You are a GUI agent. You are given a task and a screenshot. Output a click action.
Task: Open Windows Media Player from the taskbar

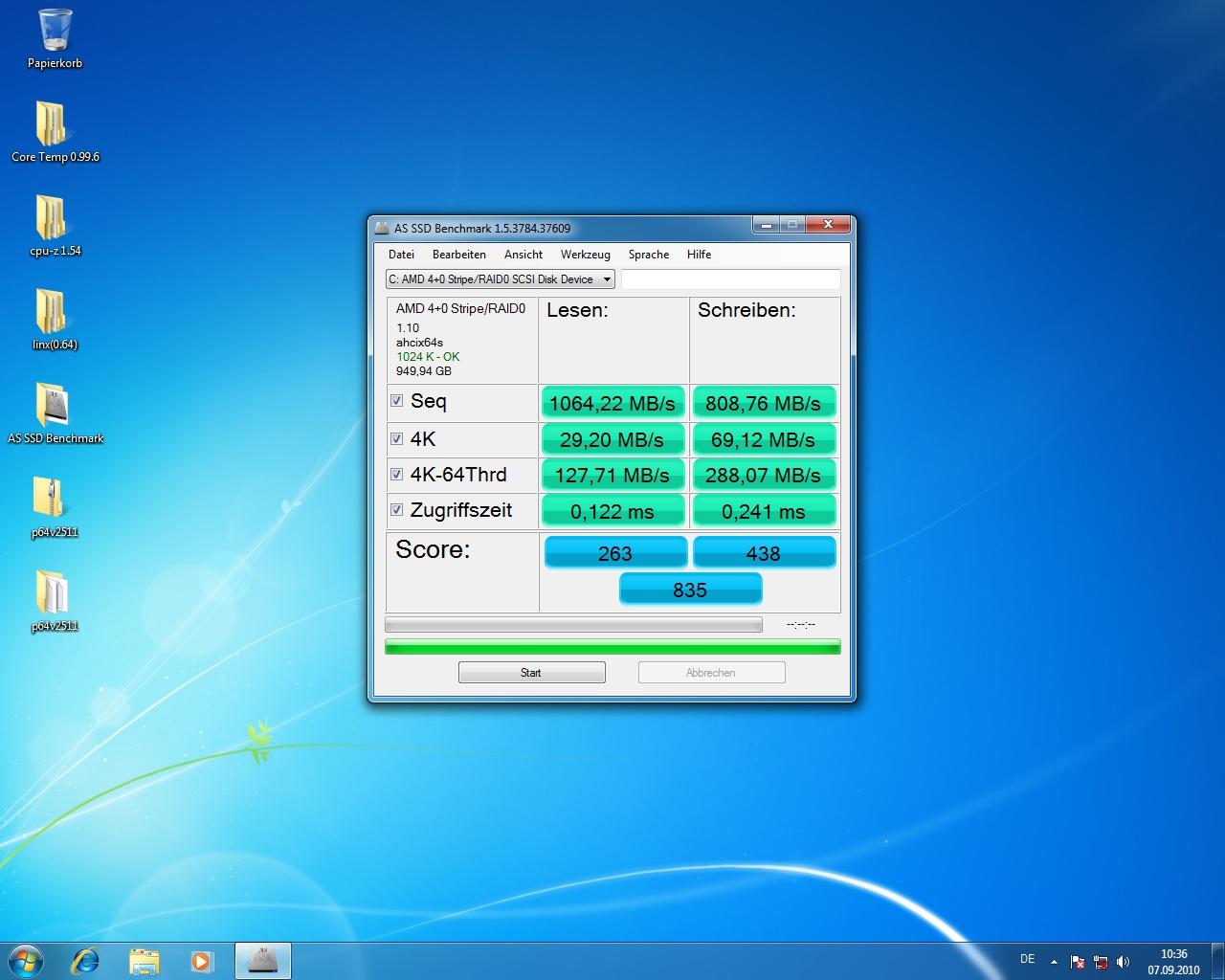click(x=201, y=960)
